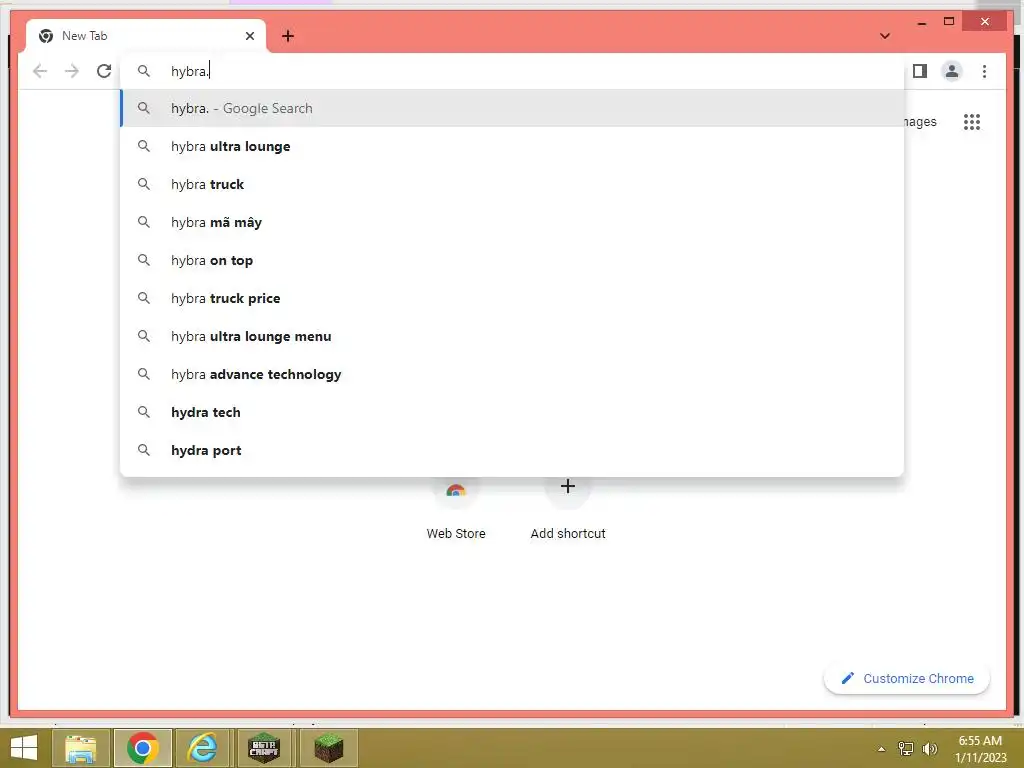This screenshot has height=768, width=1024.
Task: Open the Windows Start button
Action: tap(24, 748)
